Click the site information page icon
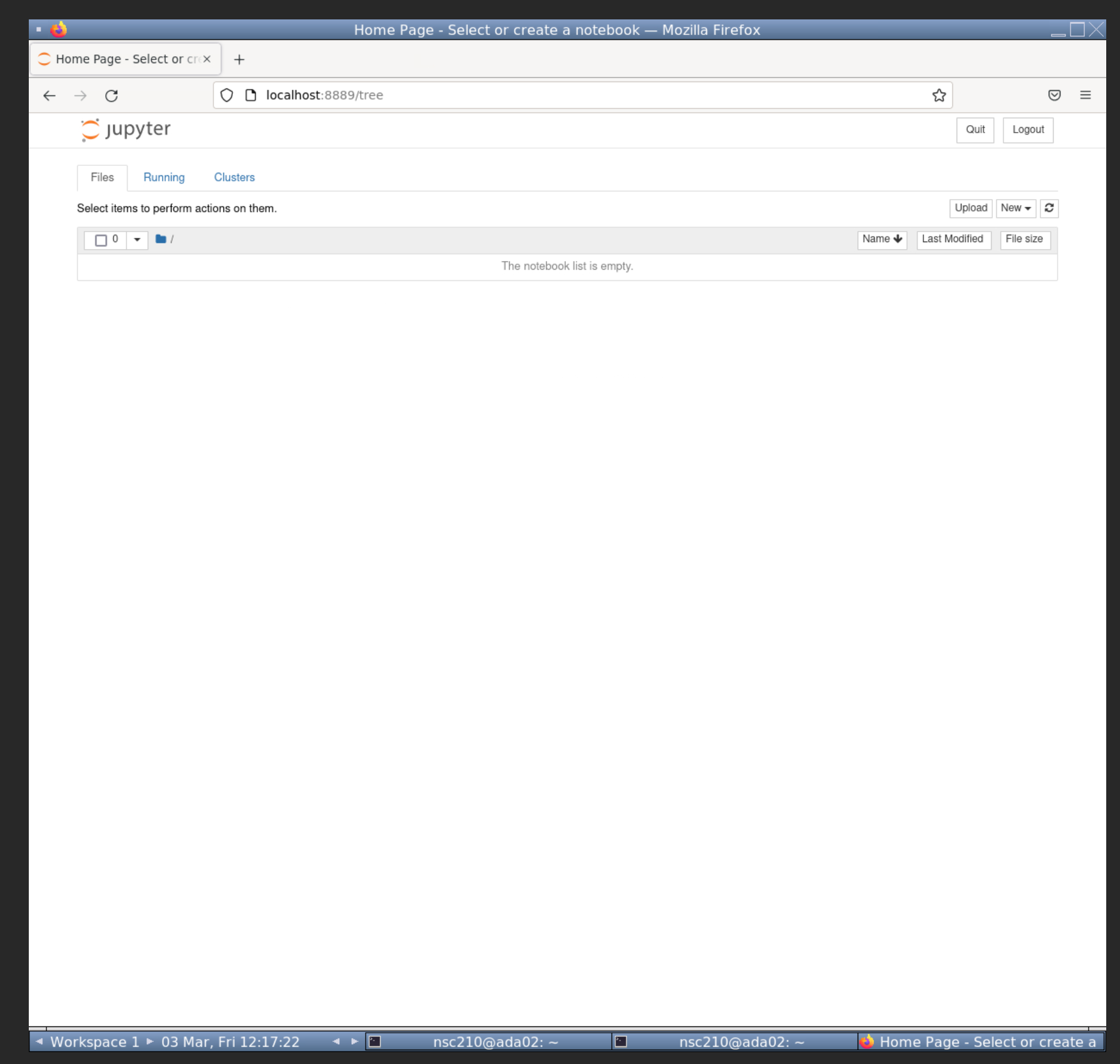 click(x=250, y=95)
